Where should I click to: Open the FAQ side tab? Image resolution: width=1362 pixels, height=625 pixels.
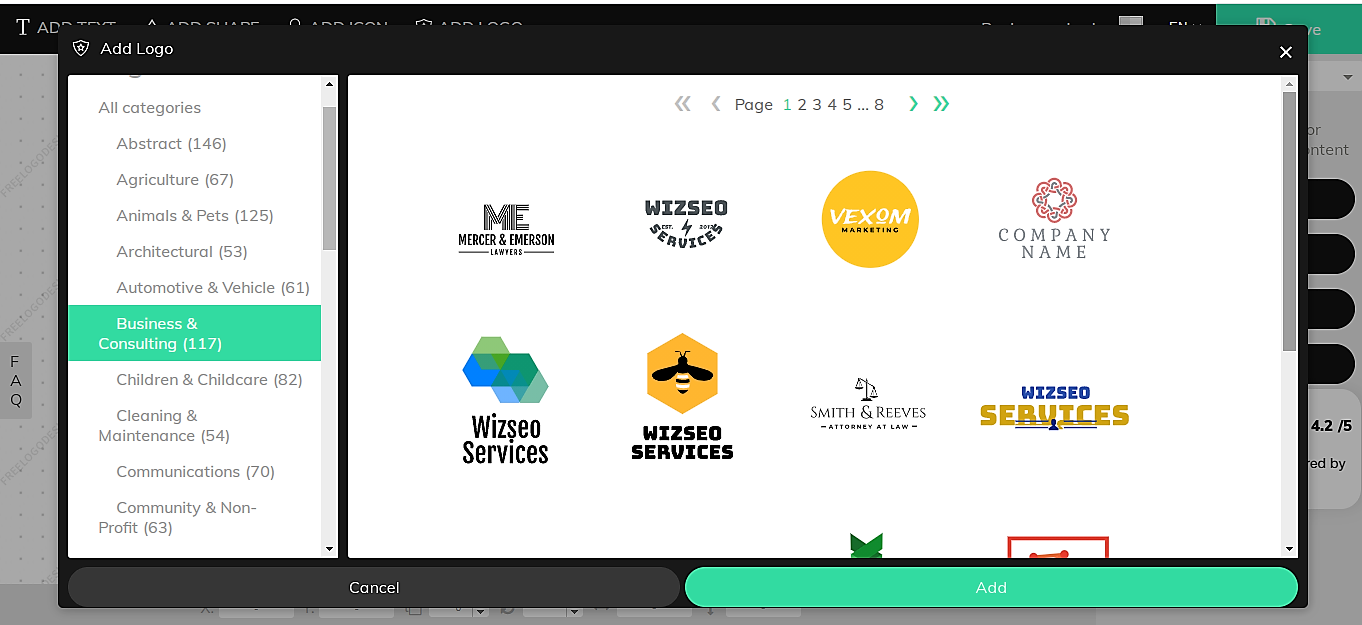(x=16, y=381)
